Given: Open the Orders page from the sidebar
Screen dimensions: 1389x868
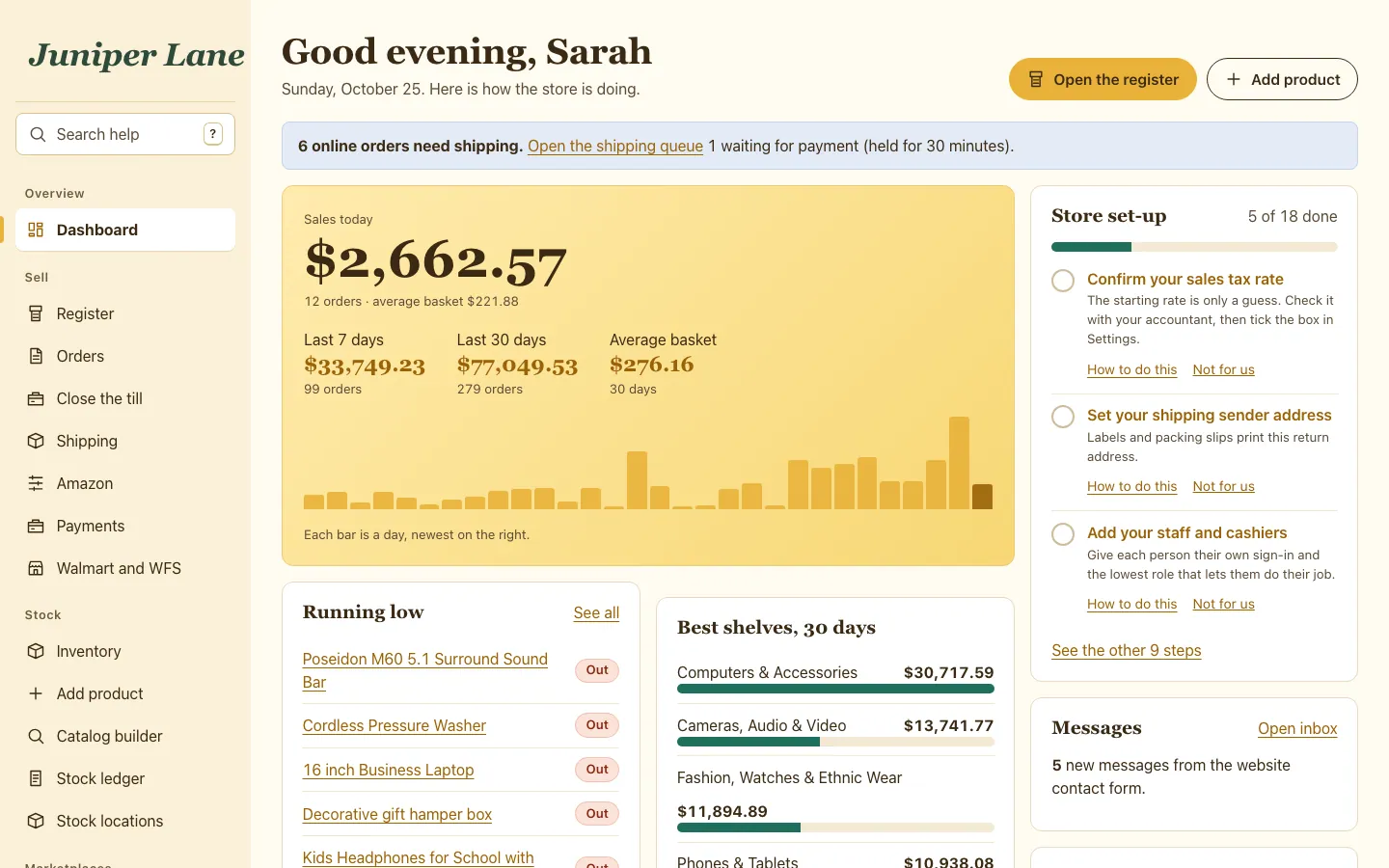Looking at the screenshot, I should [x=125, y=356].
